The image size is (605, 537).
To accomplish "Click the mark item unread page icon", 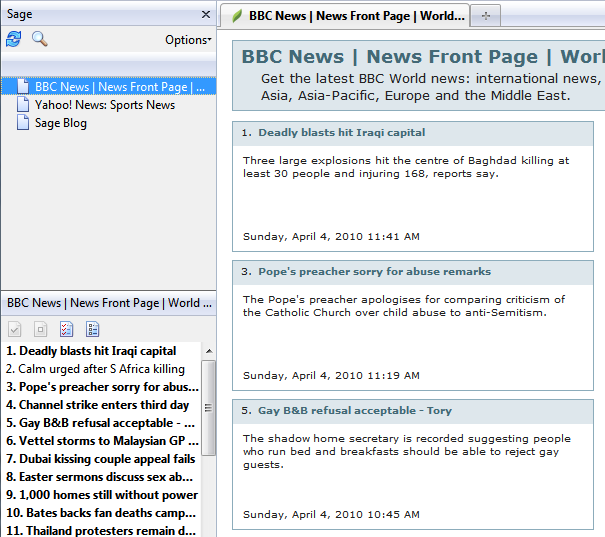I will pos(41,329).
